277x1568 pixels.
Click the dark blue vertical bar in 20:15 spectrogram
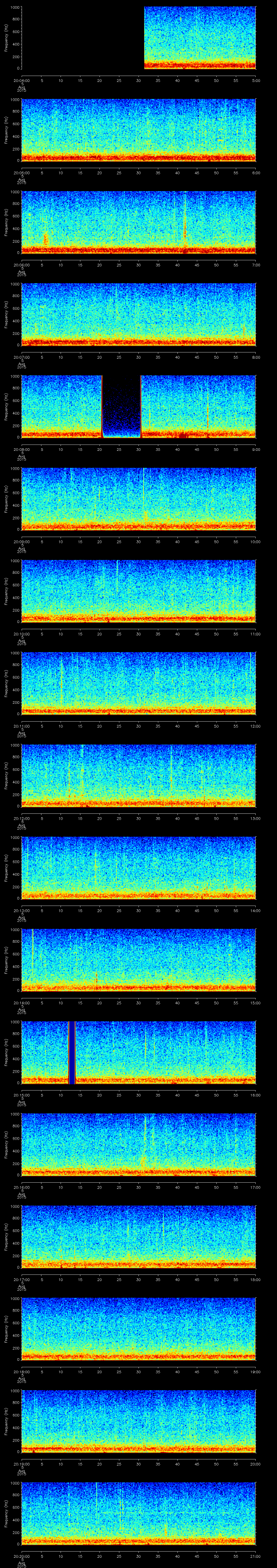pos(72,1052)
